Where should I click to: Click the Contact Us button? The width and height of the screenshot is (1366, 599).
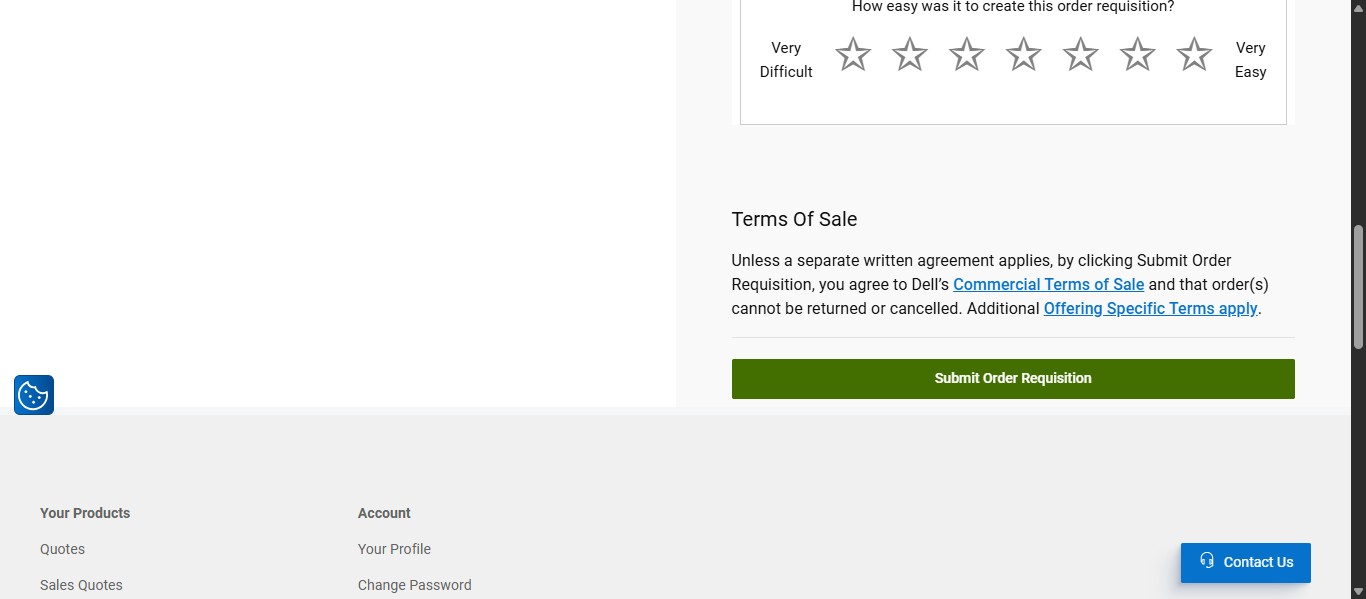pos(1245,562)
